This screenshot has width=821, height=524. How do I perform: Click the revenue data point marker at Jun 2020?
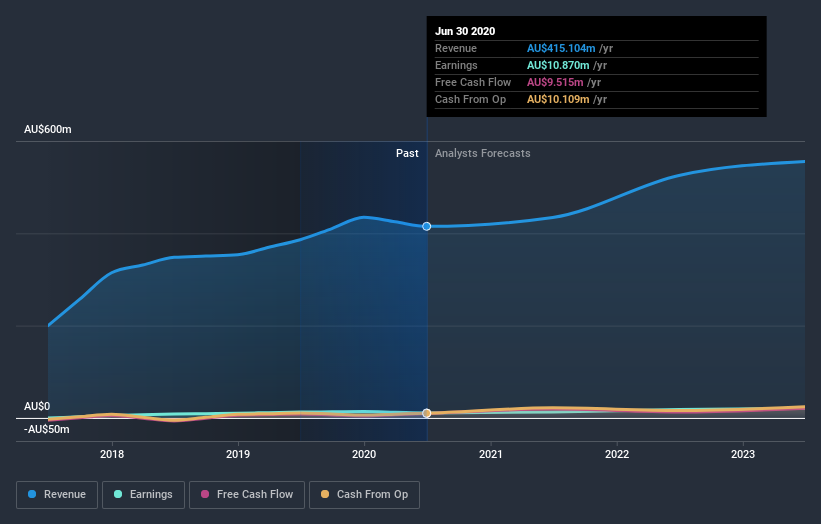tap(427, 226)
